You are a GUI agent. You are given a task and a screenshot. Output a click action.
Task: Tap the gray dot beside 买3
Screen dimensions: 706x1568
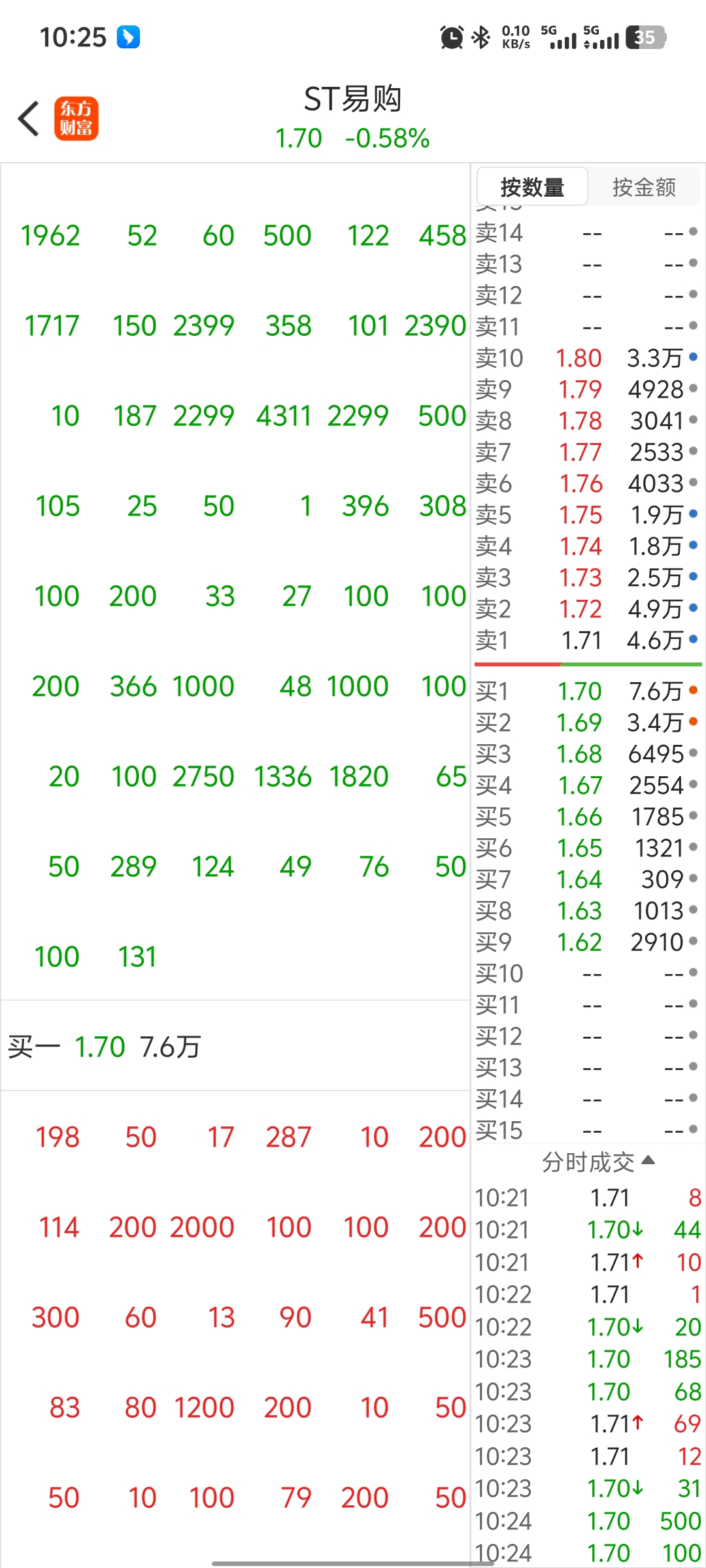tap(693, 753)
